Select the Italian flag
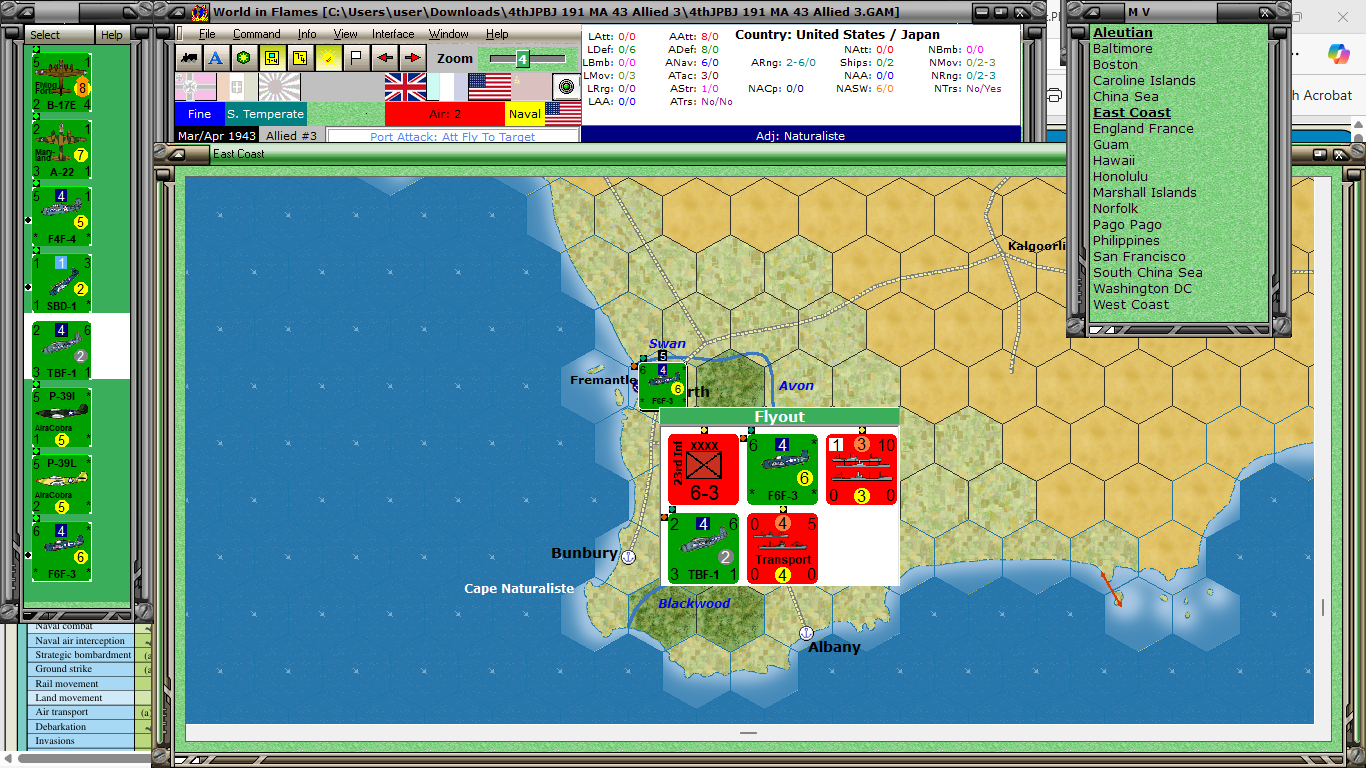The image size is (1366, 768). tap(237, 87)
